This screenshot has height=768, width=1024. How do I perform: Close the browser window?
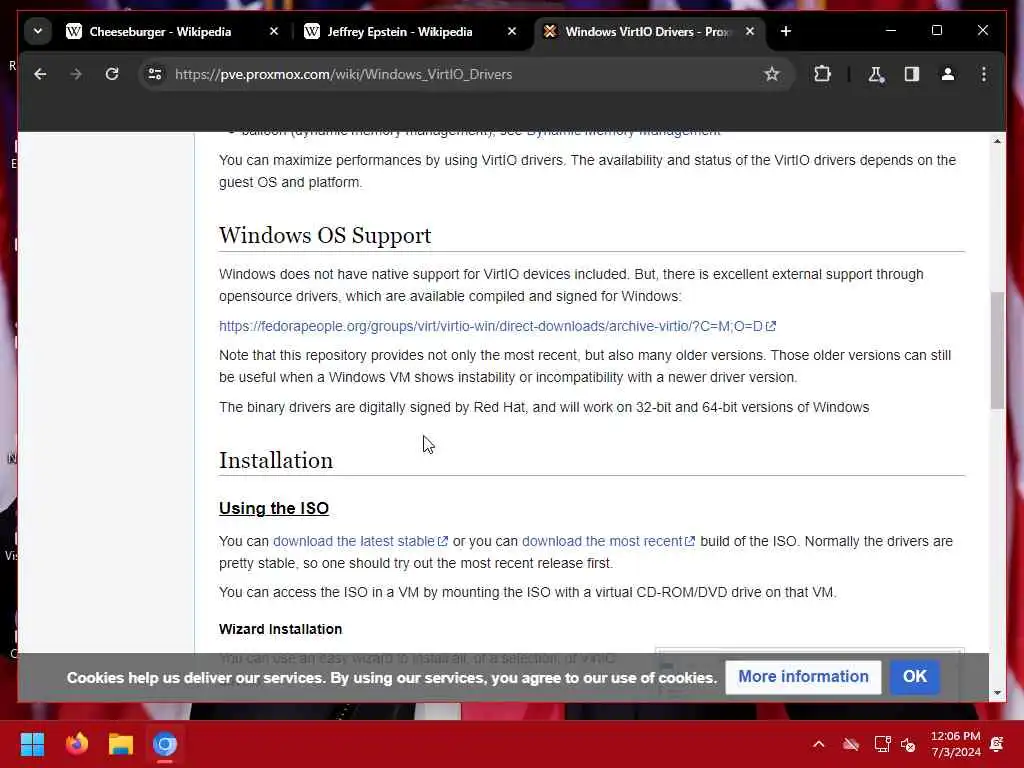click(x=982, y=31)
